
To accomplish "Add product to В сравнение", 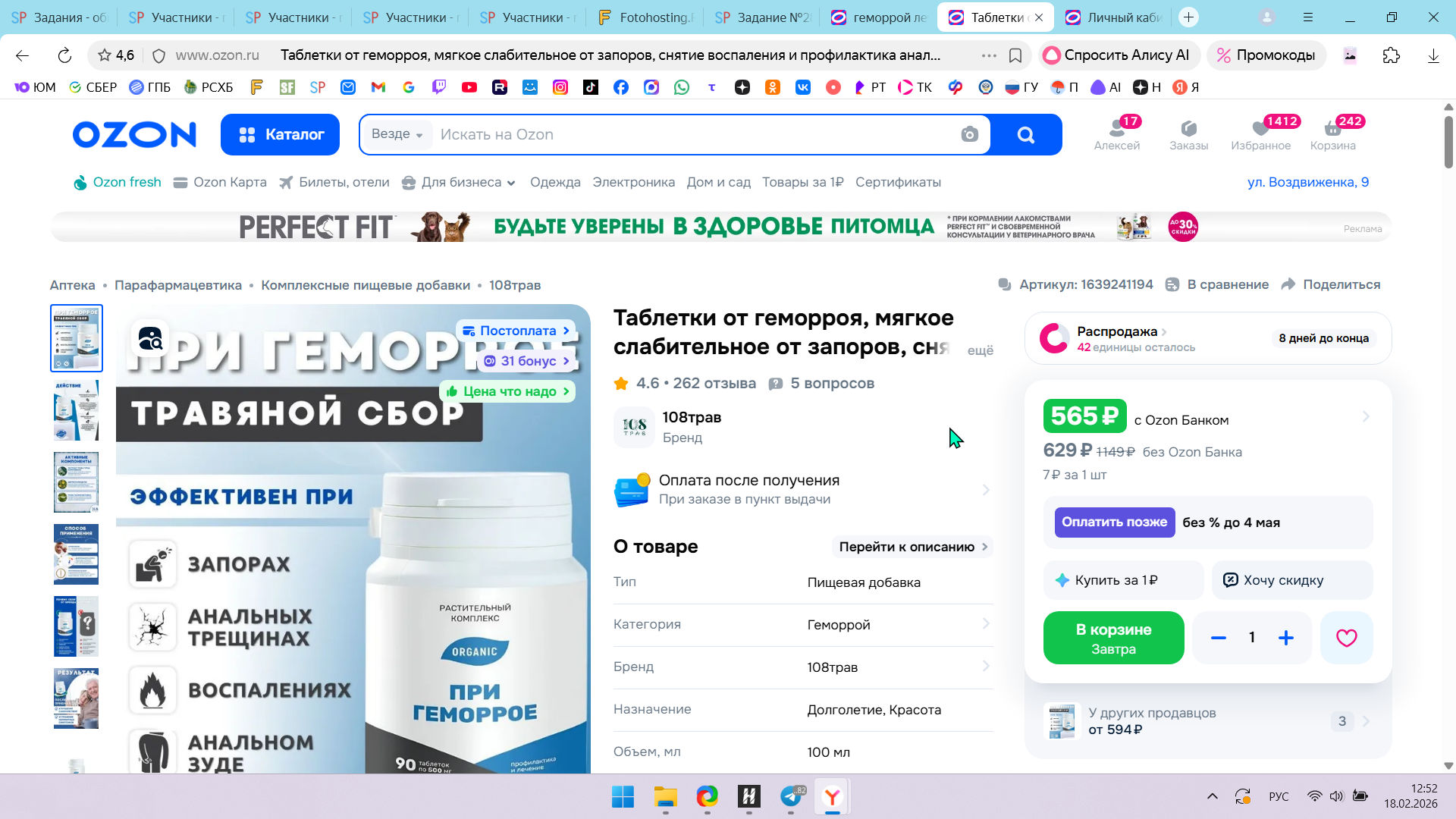I will [x=1216, y=284].
